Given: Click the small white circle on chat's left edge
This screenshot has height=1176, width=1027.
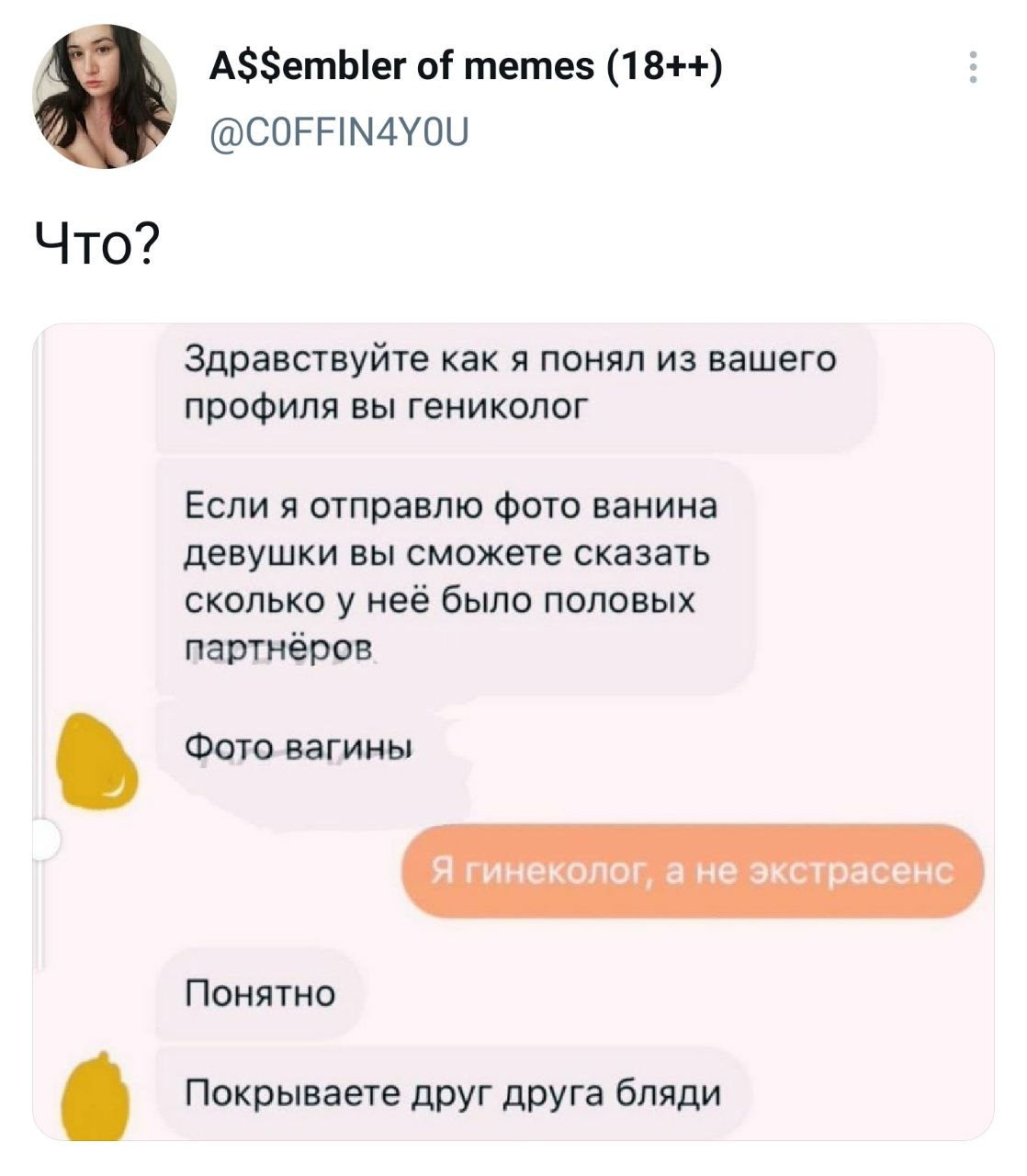Looking at the screenshot, I should [44, 840].
